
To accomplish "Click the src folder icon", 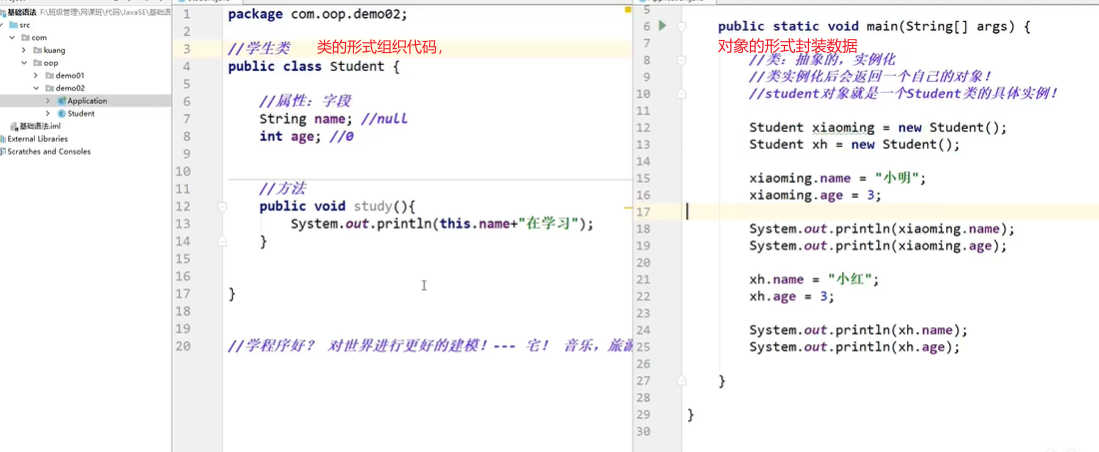I will (x=14, y=25).
